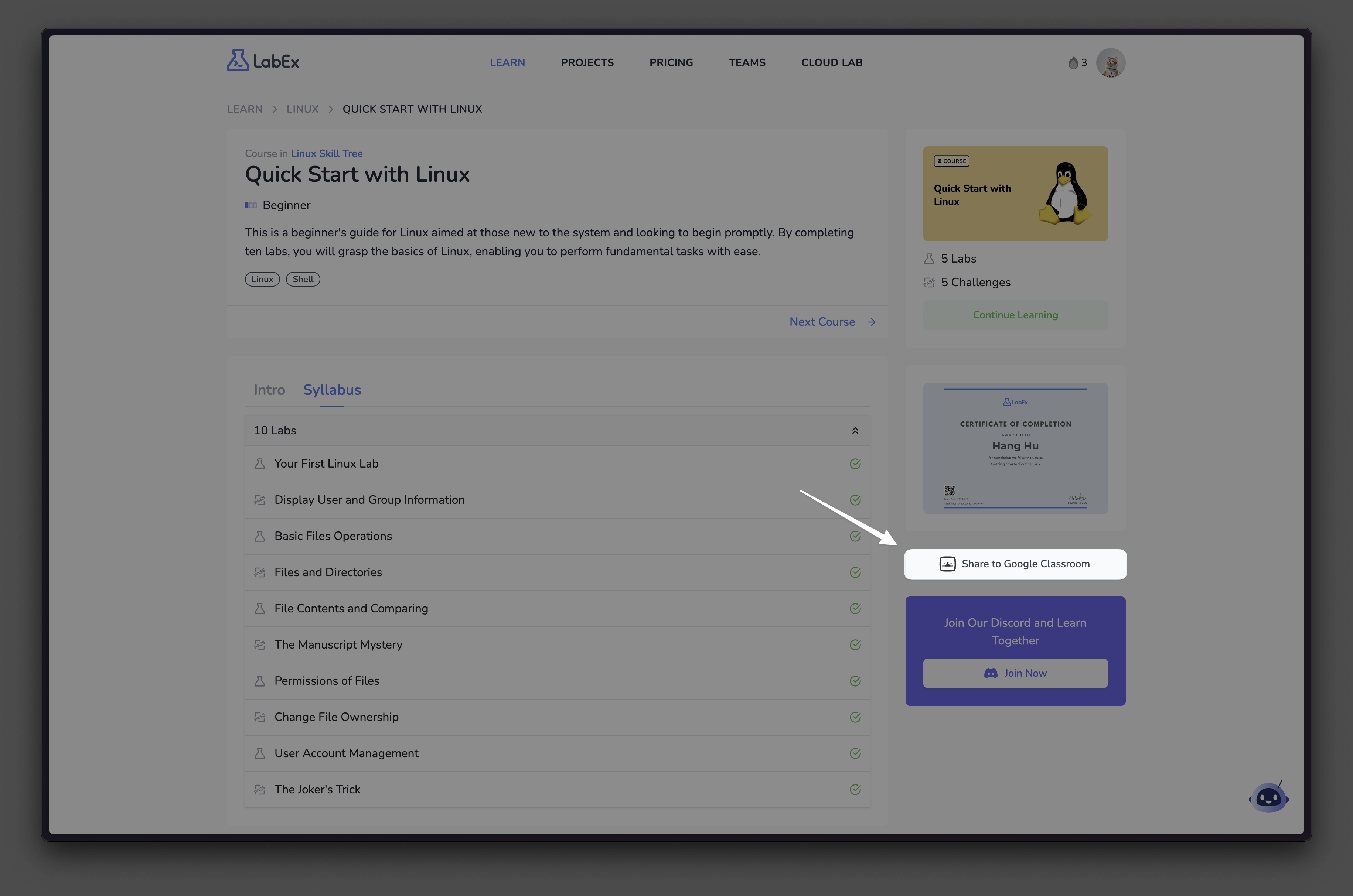Click the Linux tag
Image resolution: width=1353 pixels, height=896 pixels.
(x=262, y=280)
